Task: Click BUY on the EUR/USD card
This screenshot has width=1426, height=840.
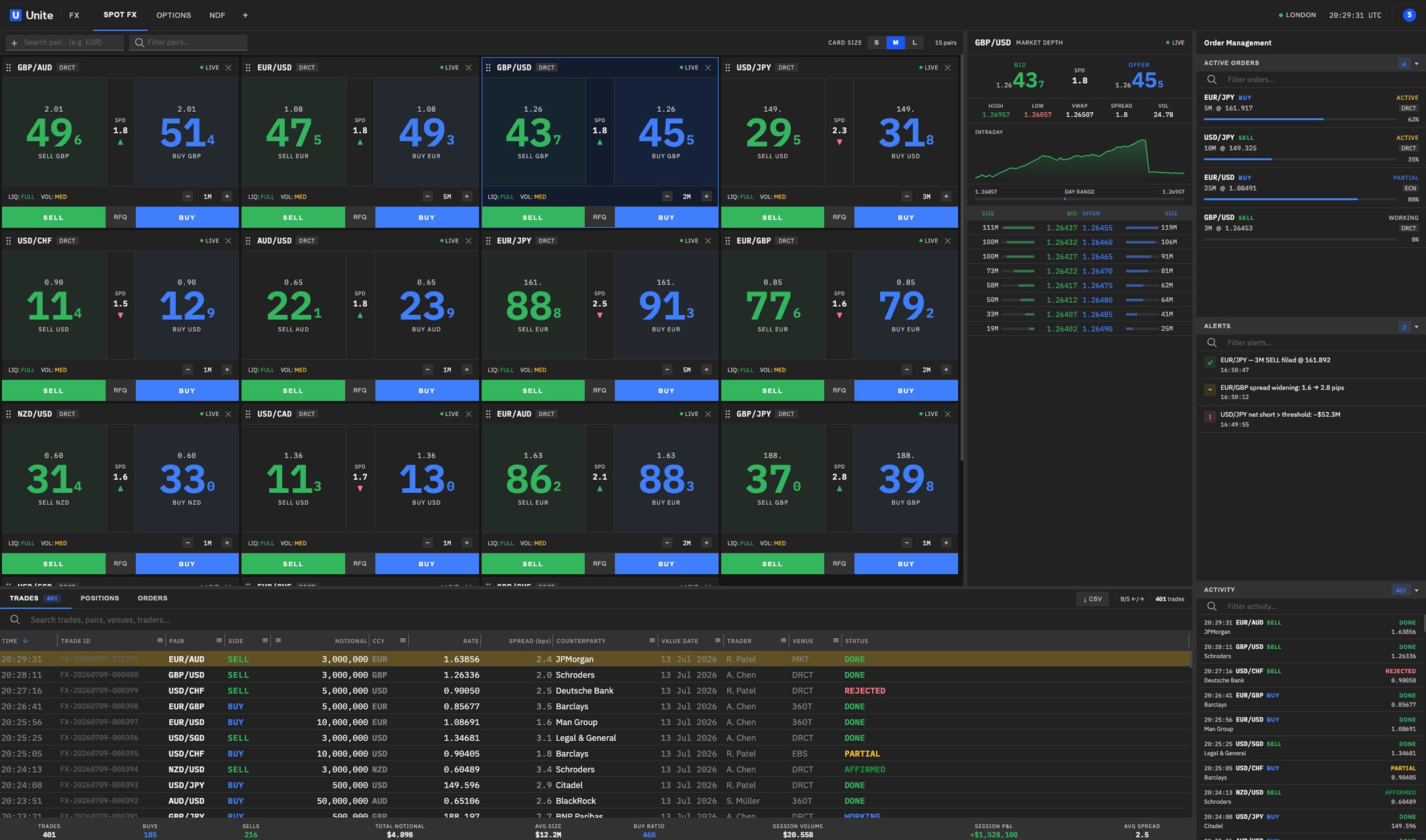Action: (x=427, y=217)
